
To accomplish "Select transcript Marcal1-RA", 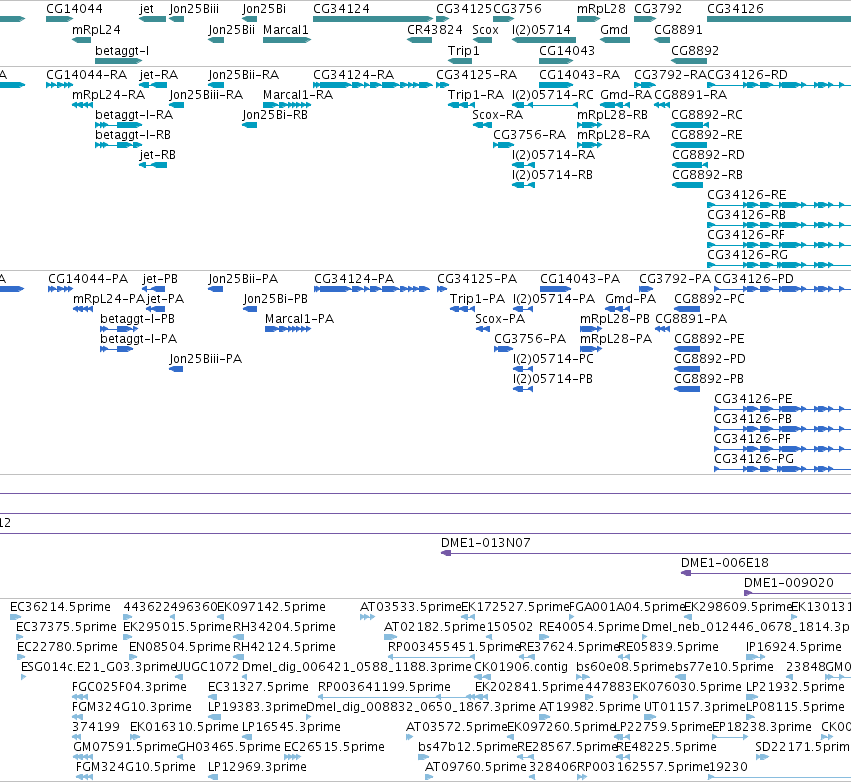I will pyautogui.click(x=287, y=105).
